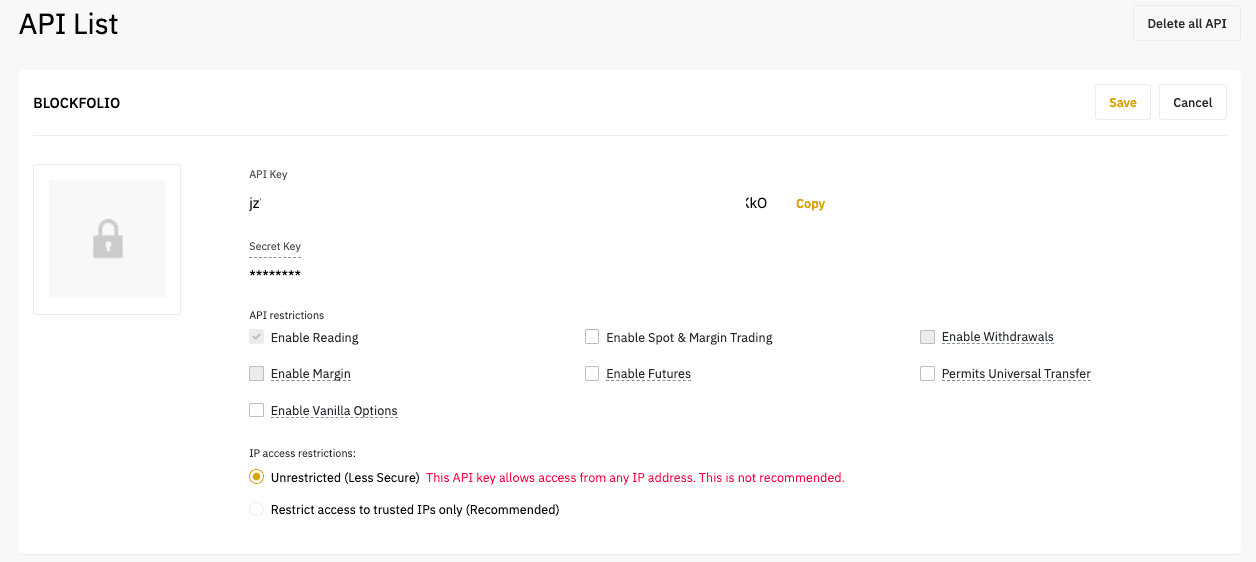
Task: Enable Vanilla Options checkbox
Action: click(256, 410)
